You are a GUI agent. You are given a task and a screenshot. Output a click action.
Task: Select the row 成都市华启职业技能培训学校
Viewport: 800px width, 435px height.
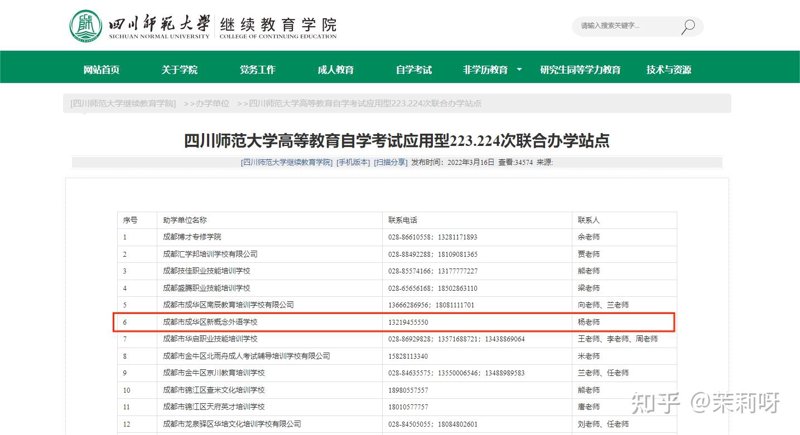pos(397,339)
